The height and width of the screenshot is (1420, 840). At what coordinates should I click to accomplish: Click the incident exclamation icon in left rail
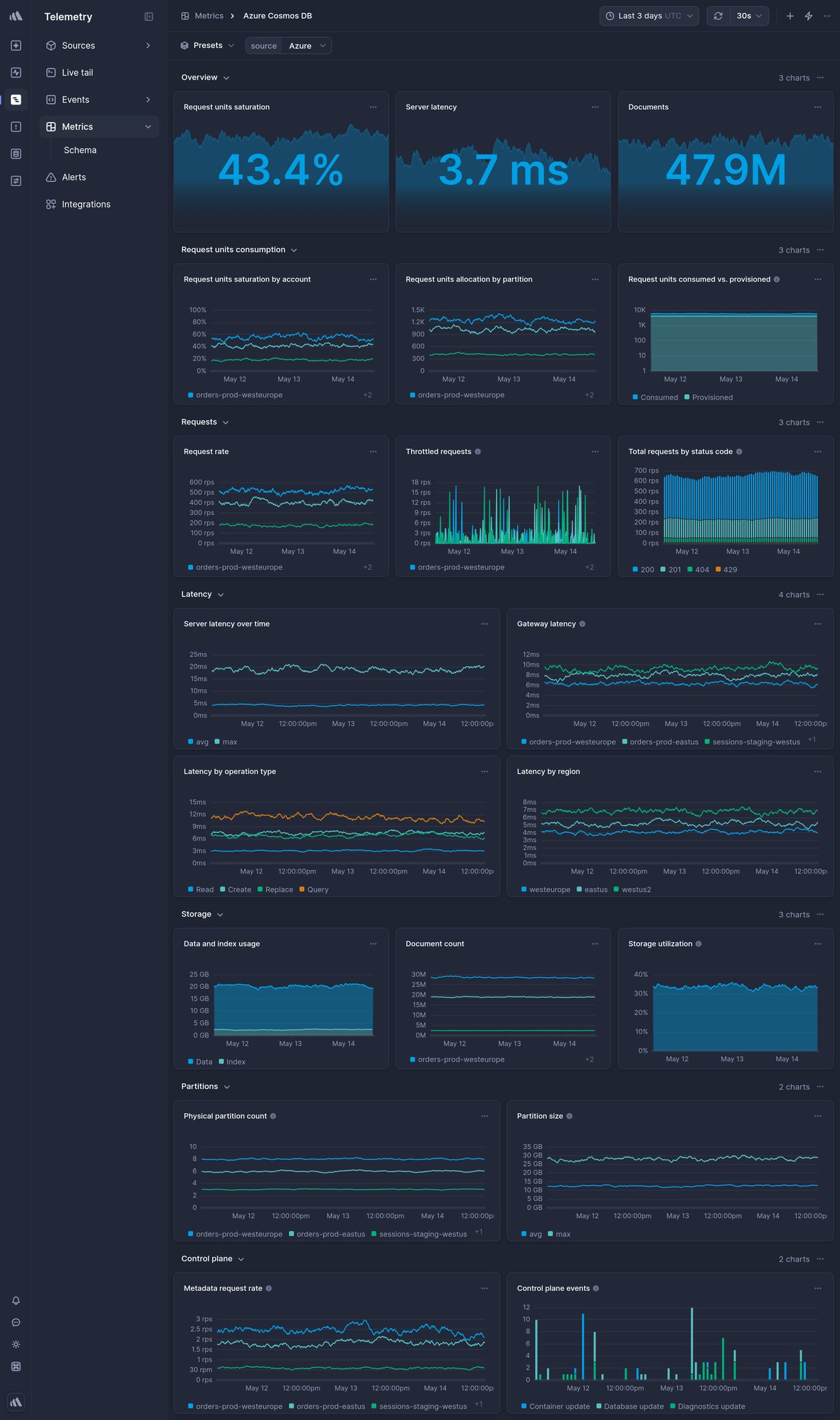[x=16, y=127]
